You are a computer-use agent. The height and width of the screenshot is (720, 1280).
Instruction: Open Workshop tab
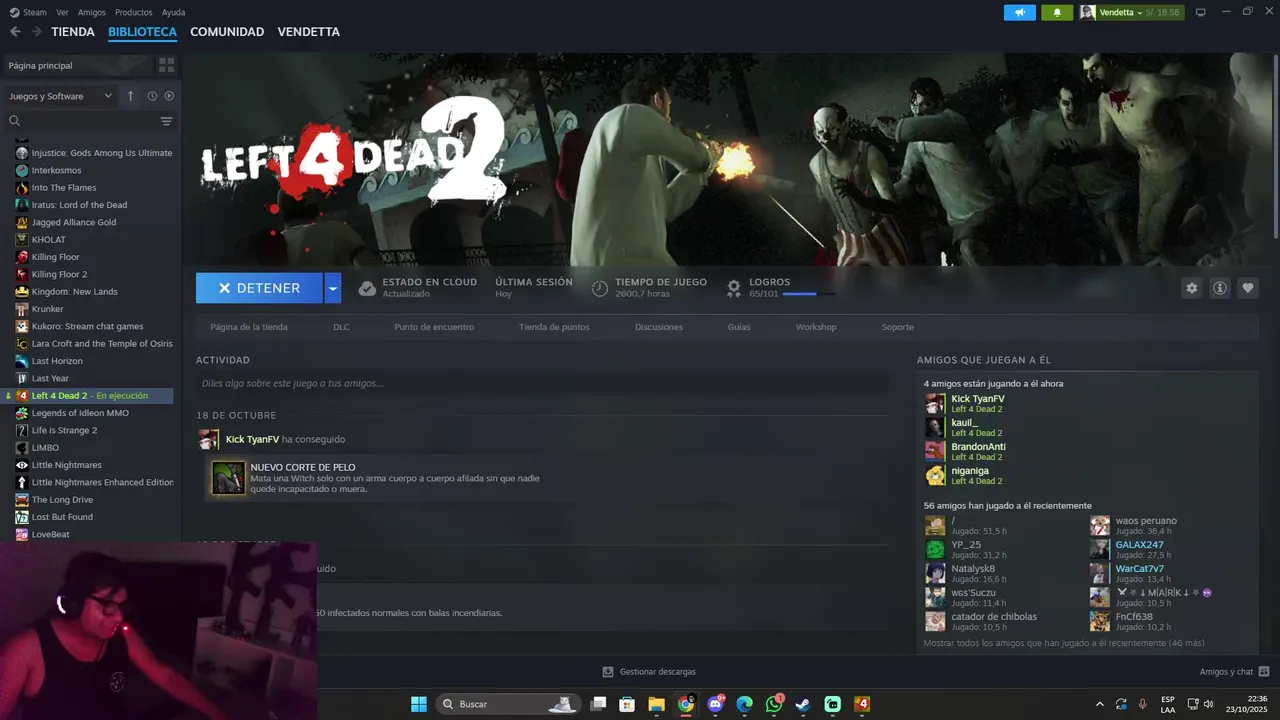click(816, 327)
